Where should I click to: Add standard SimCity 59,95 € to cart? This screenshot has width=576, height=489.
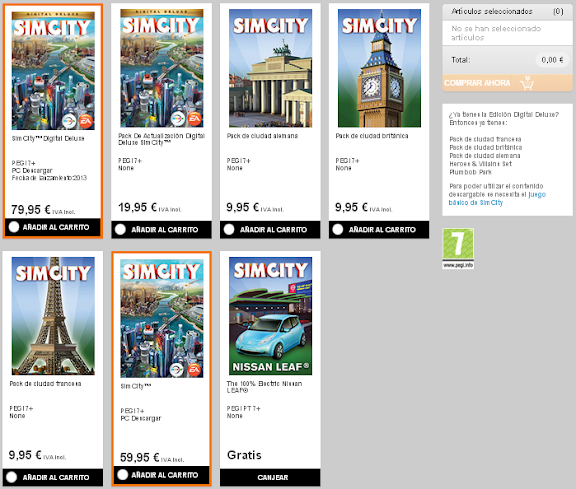coord(162,475)
